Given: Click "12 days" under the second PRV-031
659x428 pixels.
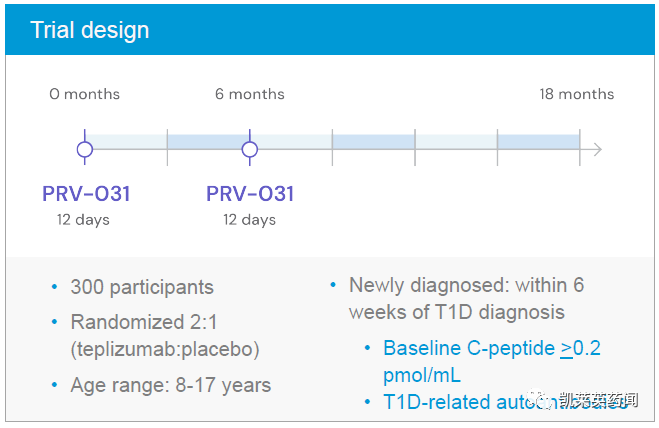Looking at the screenshot, I should (249, 220).
